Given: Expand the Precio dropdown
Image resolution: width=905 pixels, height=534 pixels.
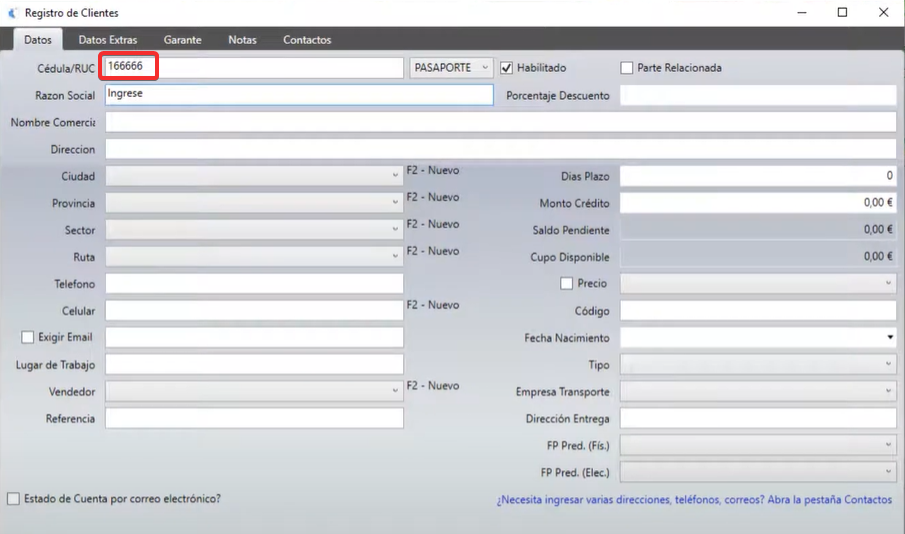Looking at the screenshot, I should 758,283.
